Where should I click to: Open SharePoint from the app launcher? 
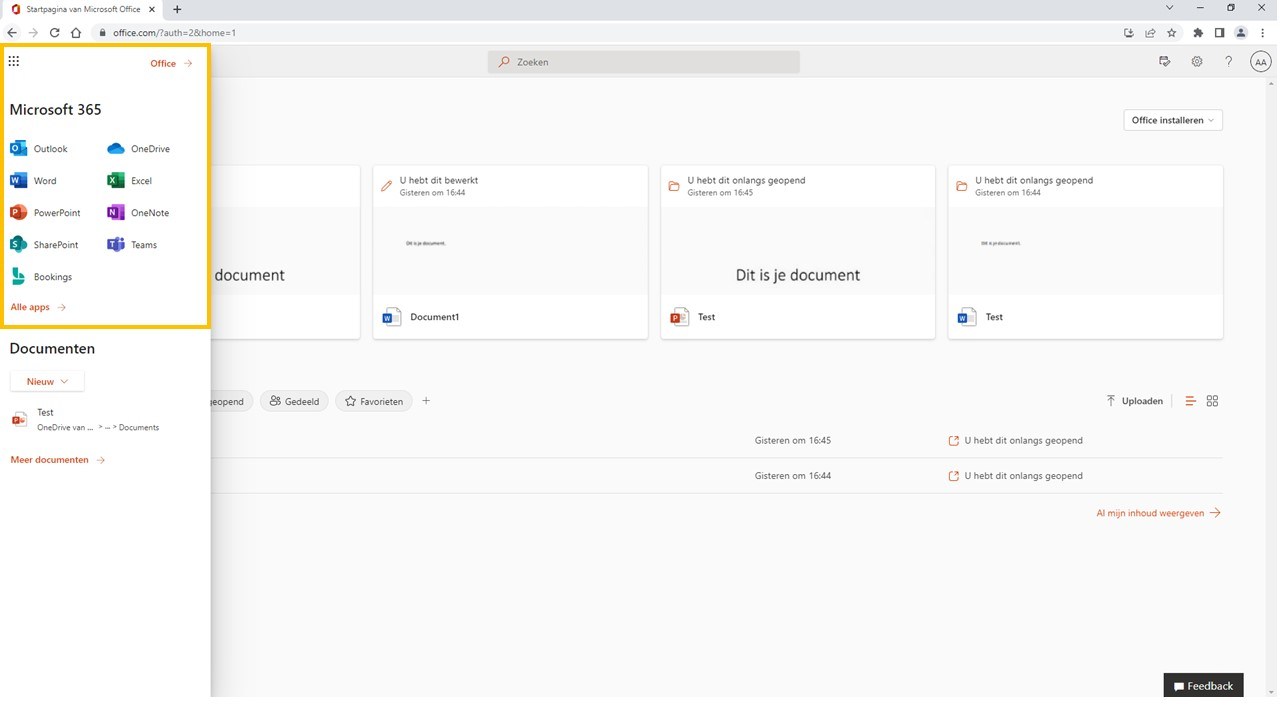click(44, 245)
